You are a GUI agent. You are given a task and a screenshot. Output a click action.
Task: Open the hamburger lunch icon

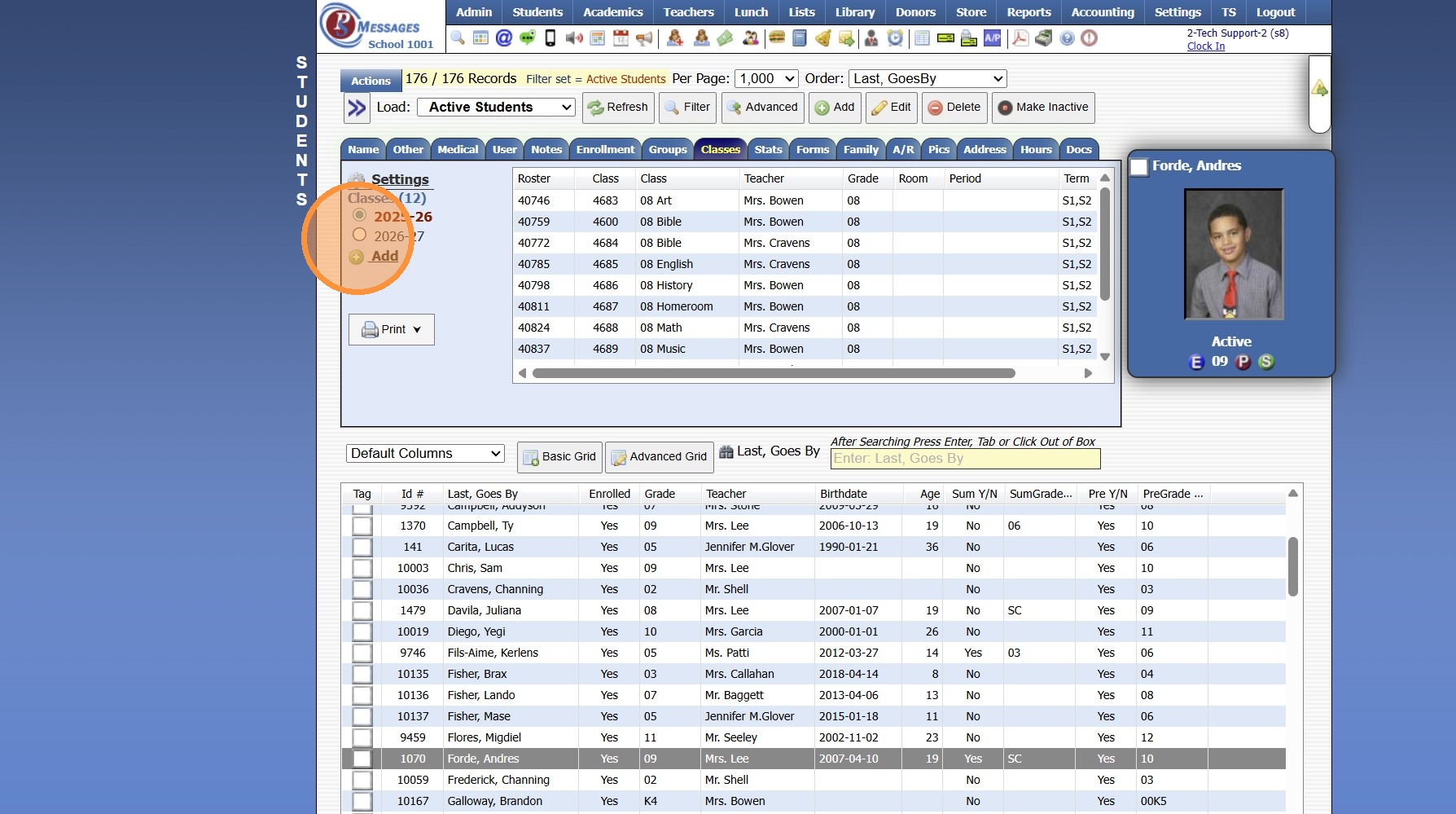(777, 38)
